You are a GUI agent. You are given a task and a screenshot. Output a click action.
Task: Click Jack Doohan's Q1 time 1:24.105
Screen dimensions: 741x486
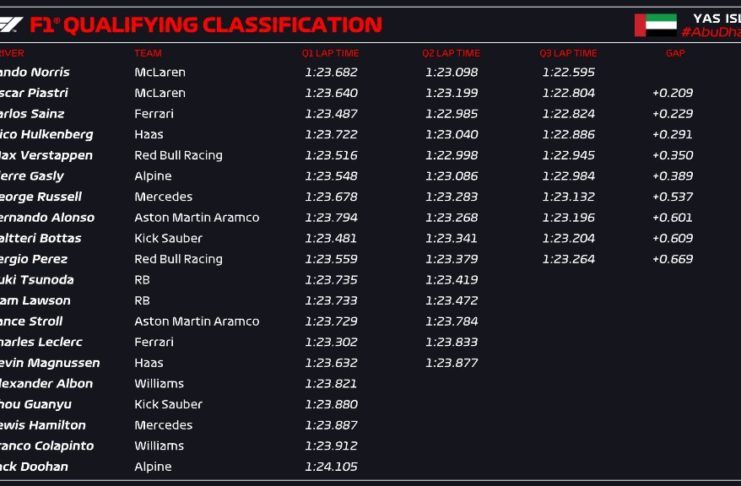tap(331, 466)
